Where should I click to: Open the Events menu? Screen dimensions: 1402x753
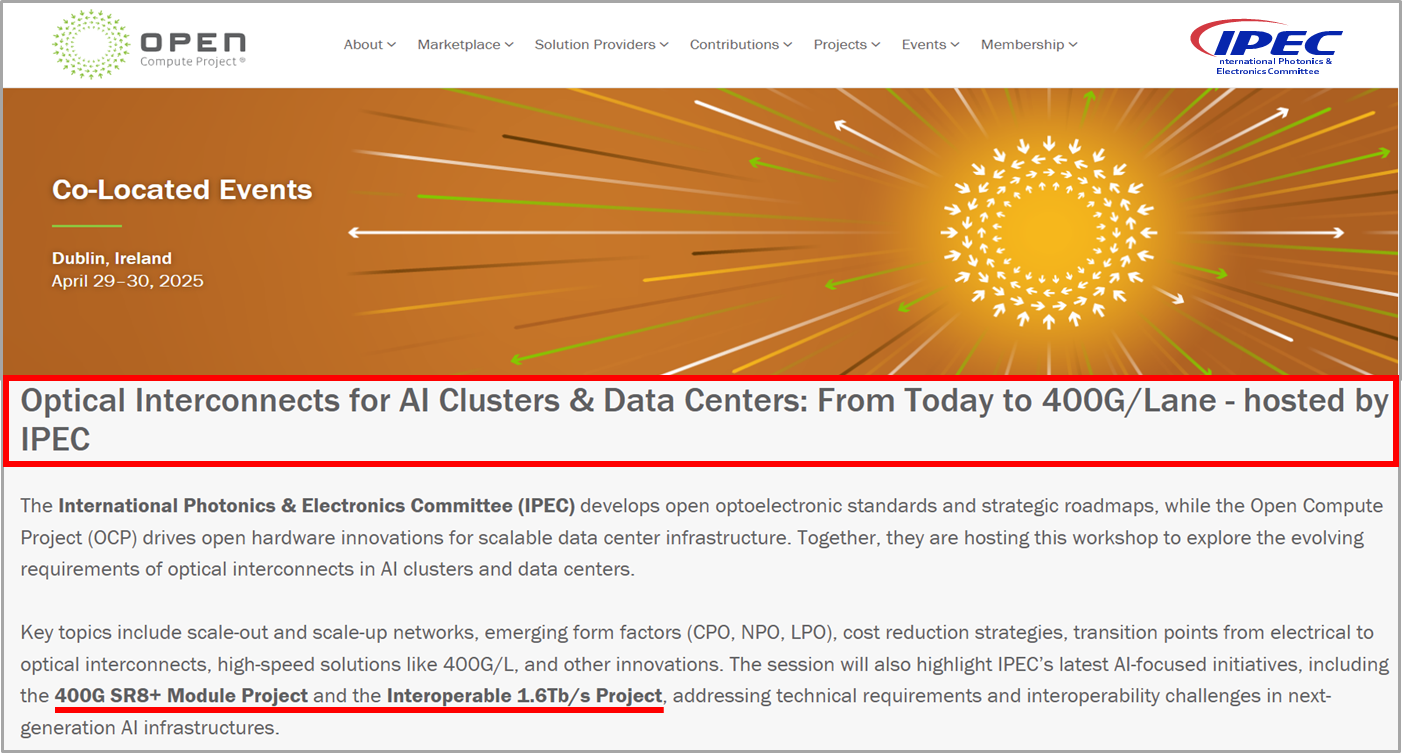click(x=930, y=45)
